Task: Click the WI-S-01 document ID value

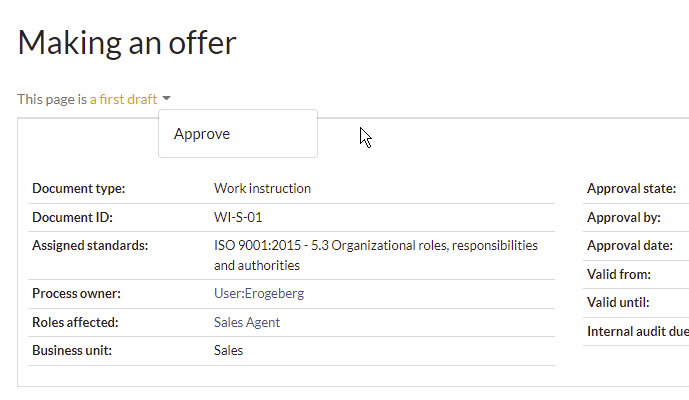Action: [238, 217]
